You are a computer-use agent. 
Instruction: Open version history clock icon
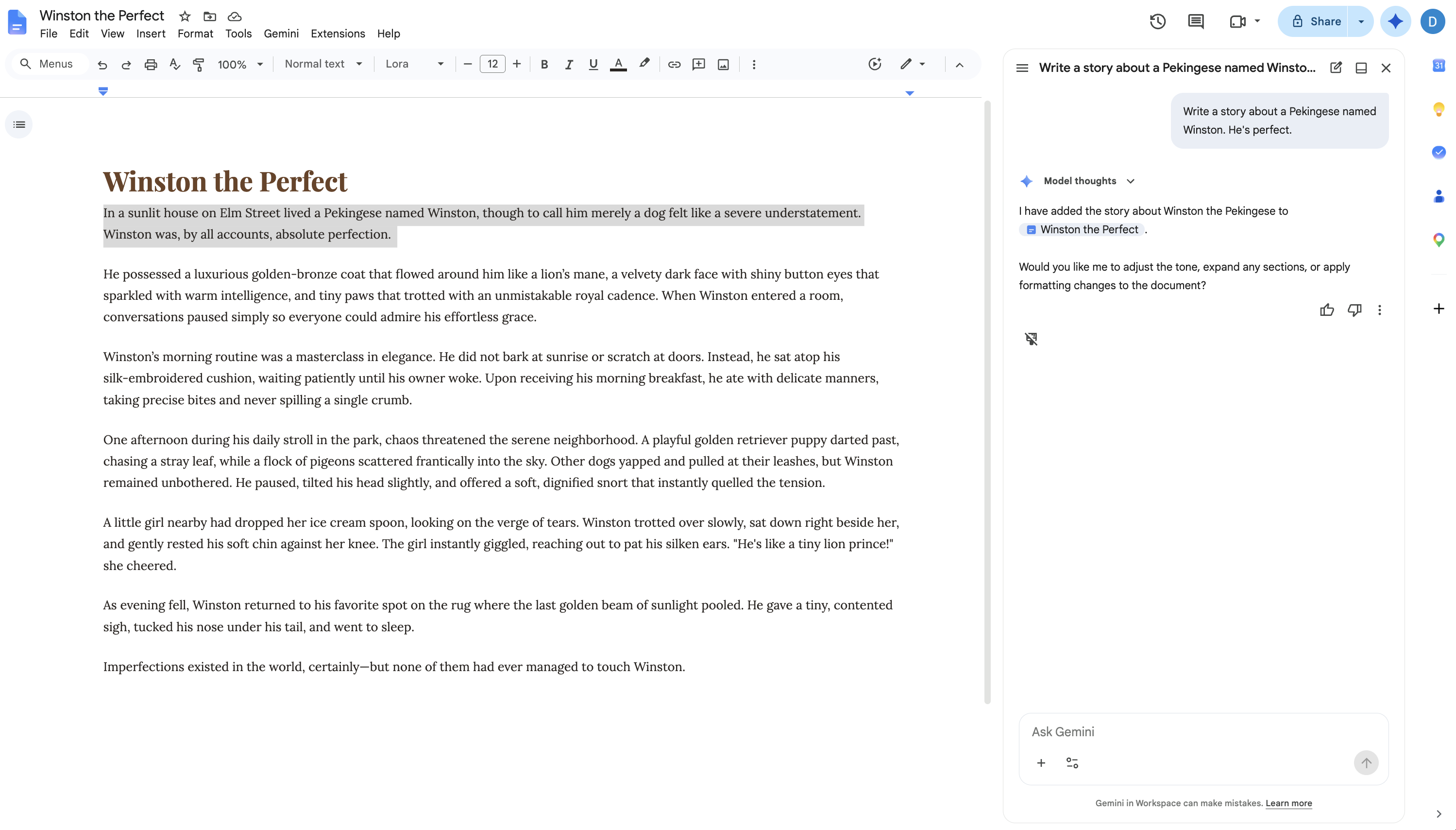1157,22
